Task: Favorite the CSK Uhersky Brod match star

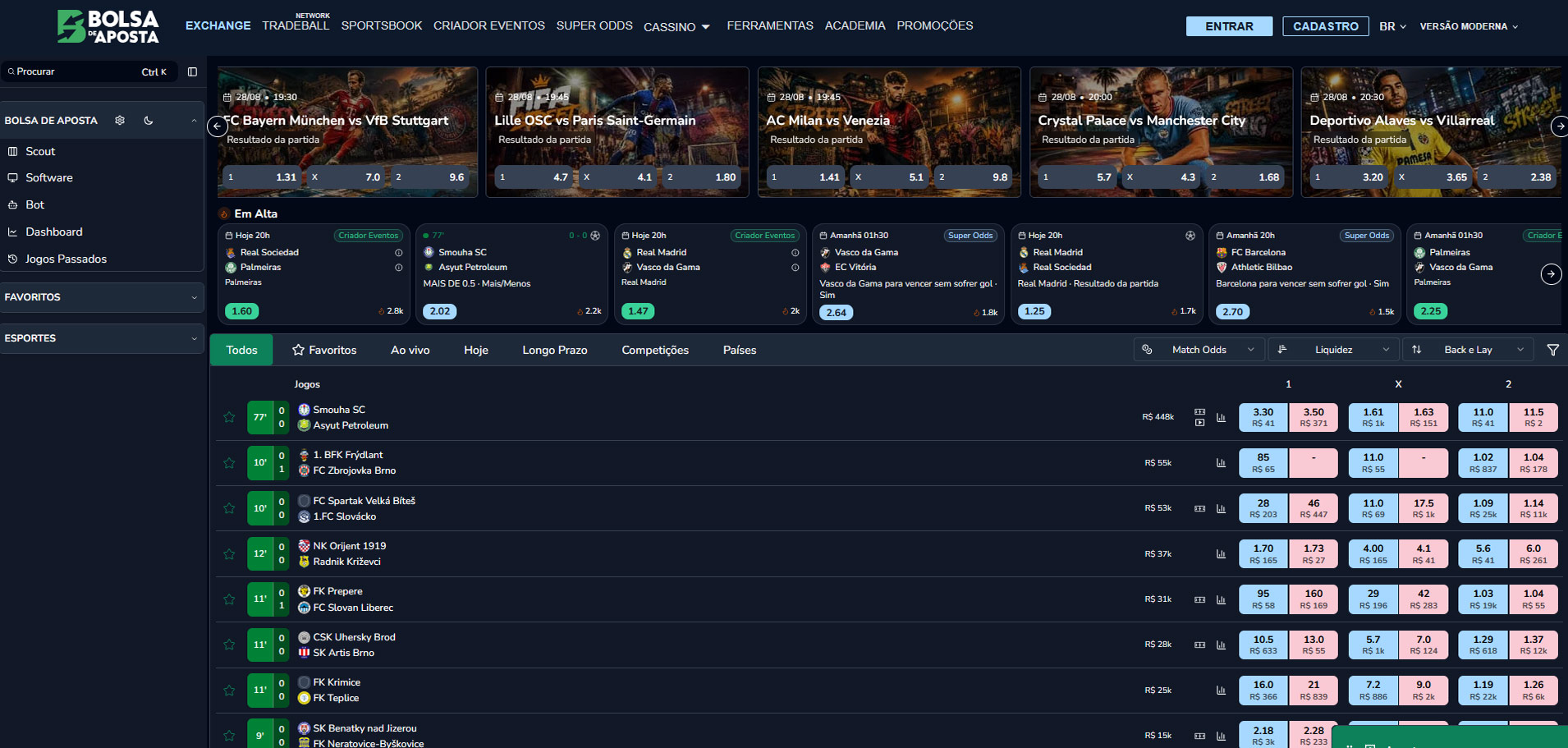Action: (x=229, y=645)
